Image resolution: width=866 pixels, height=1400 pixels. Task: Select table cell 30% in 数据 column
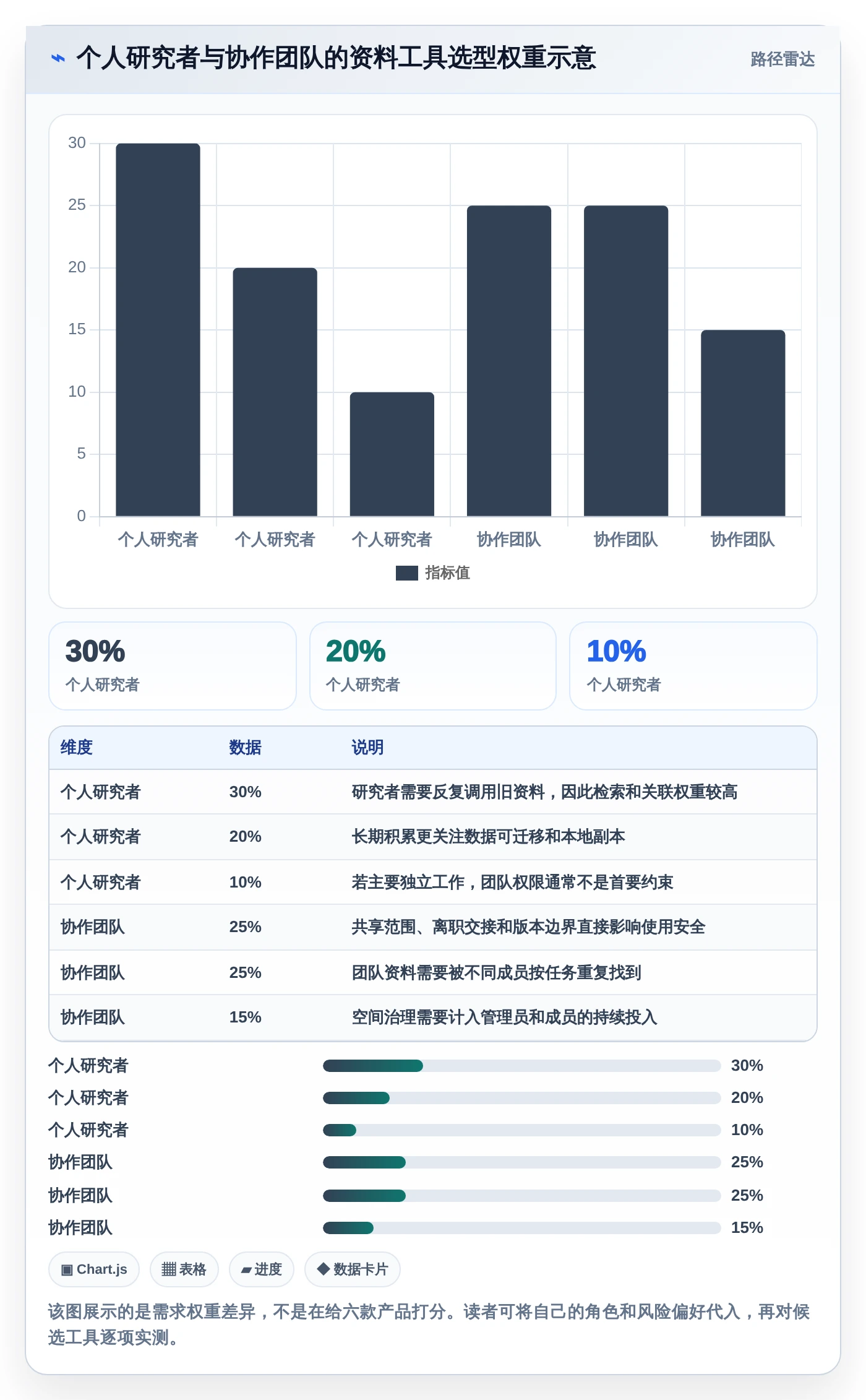(x=245, y=792)
